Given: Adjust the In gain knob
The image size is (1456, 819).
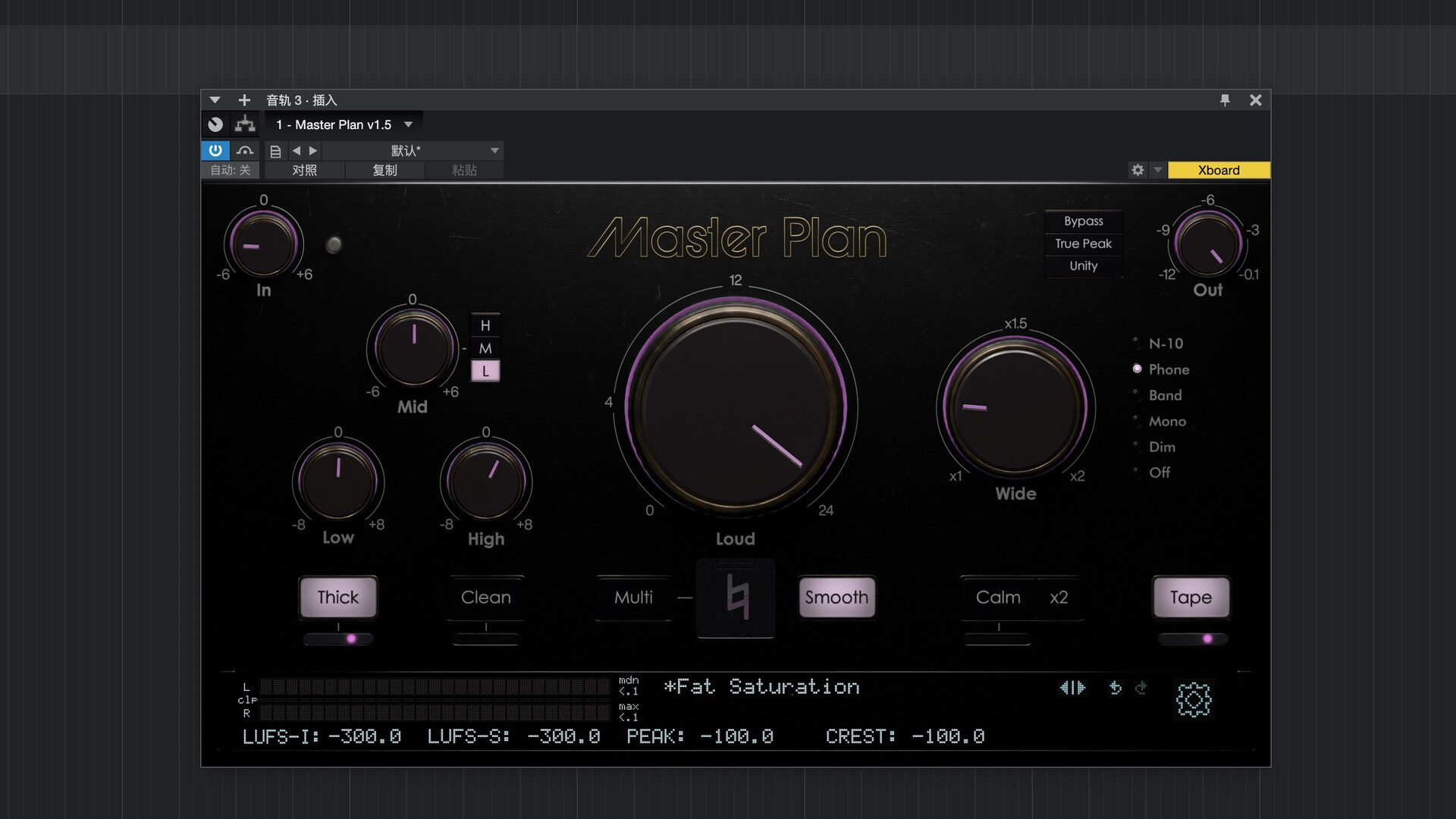Looking at the screenshot, I should coord(264,244).
